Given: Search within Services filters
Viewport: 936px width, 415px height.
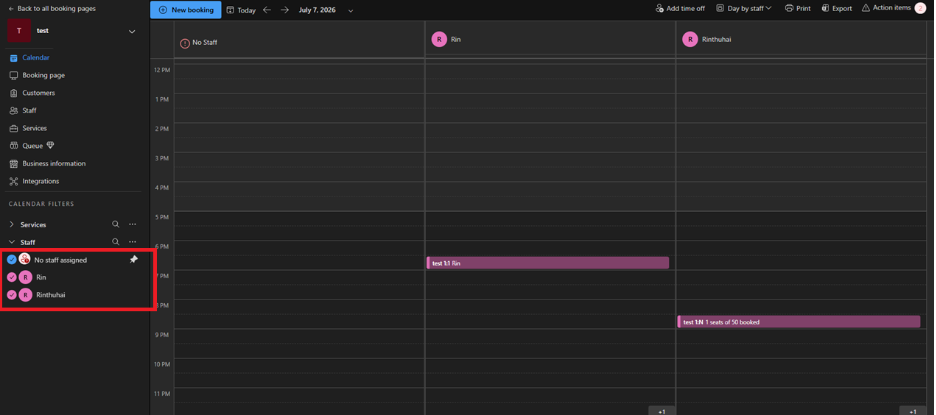Looking at the screenshot, I should click(116, 225).
